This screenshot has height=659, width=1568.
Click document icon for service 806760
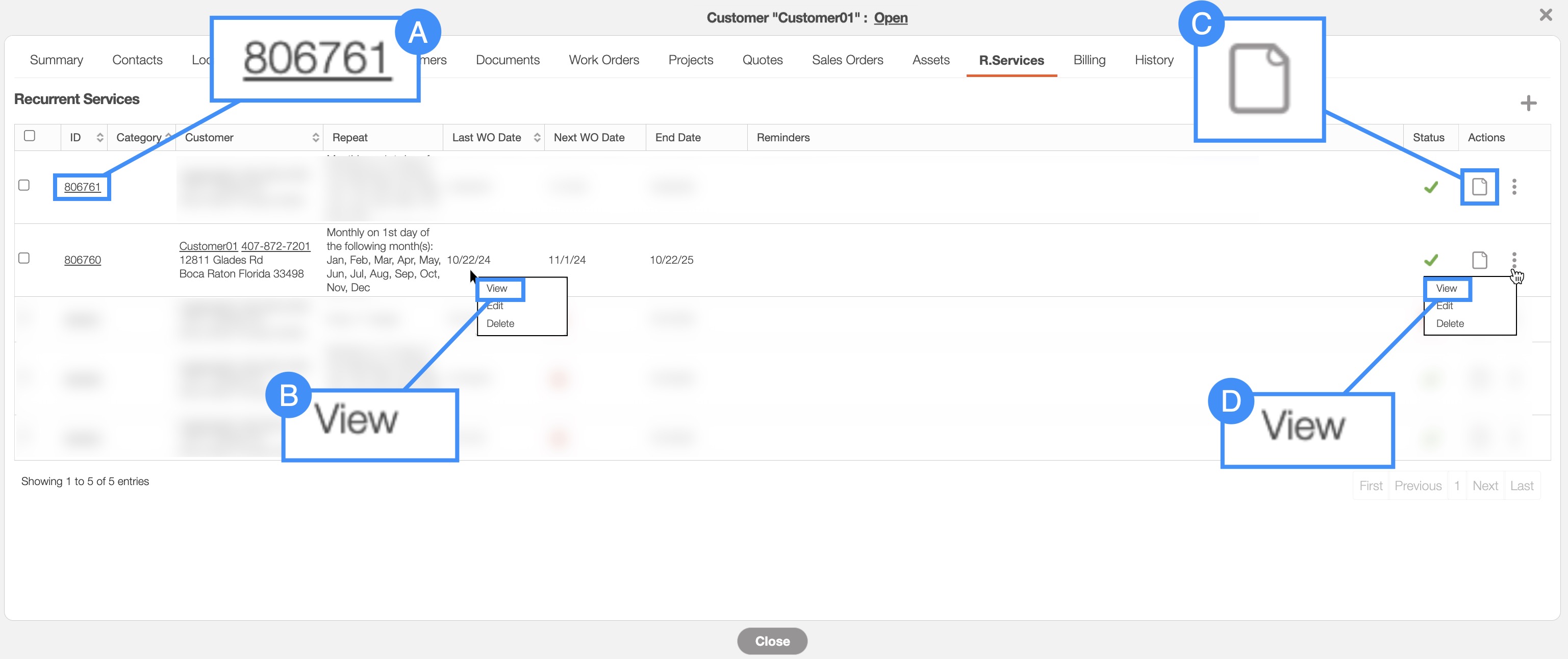(x=1479, y=260)
